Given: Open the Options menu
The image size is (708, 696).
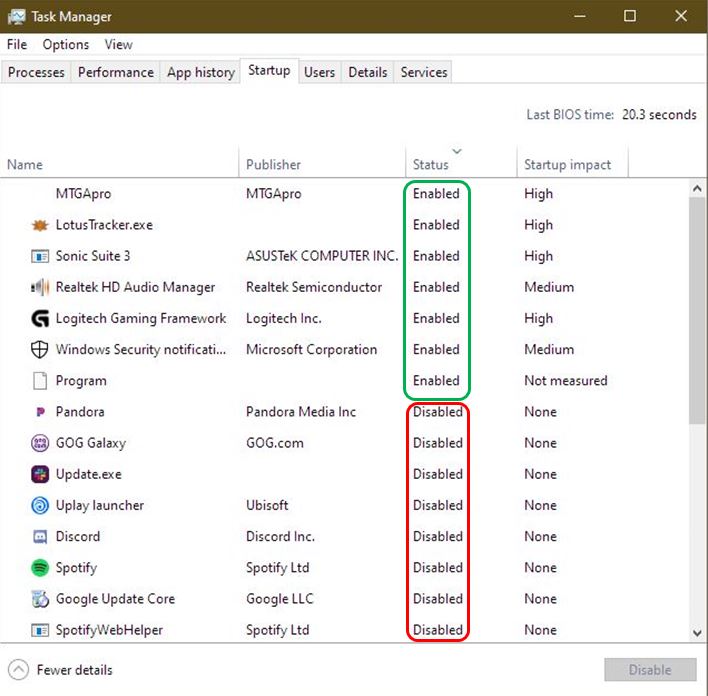Looking at the screenshot, I should 65,44.
